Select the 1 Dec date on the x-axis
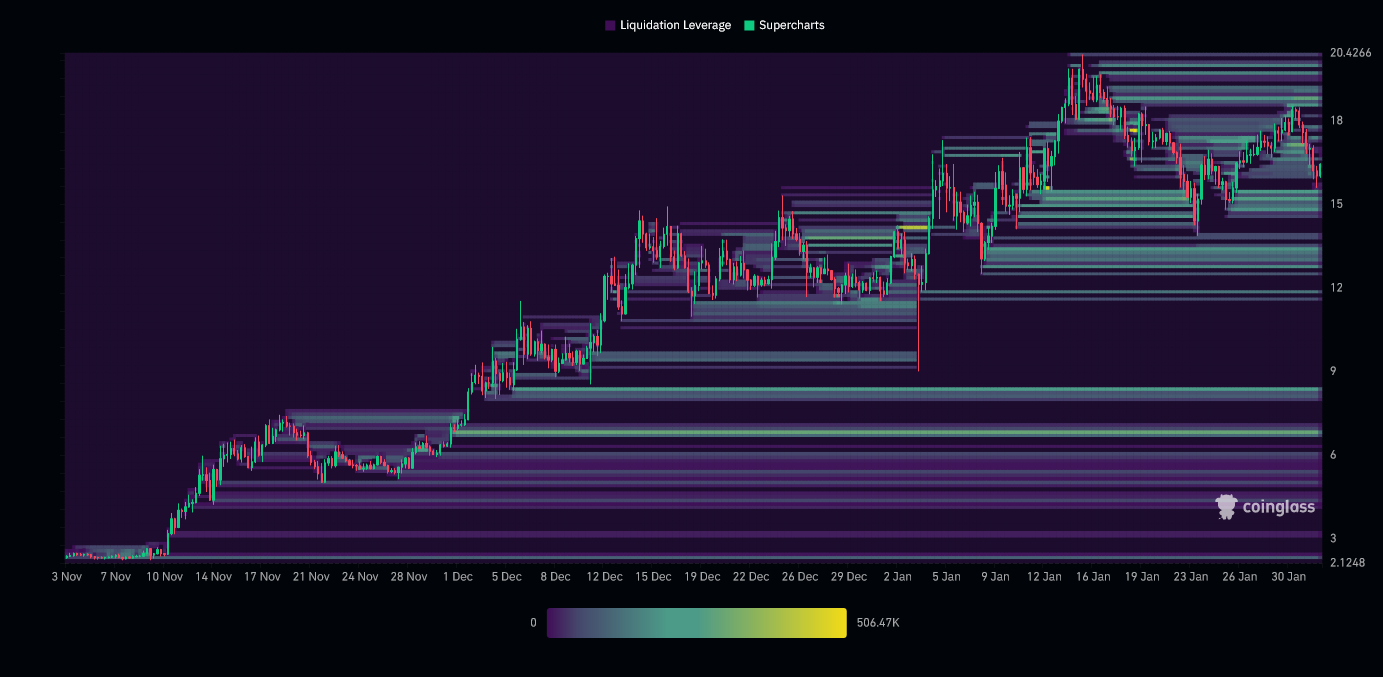Screen dimensions: 1383x677 click(x=457, y=577)
